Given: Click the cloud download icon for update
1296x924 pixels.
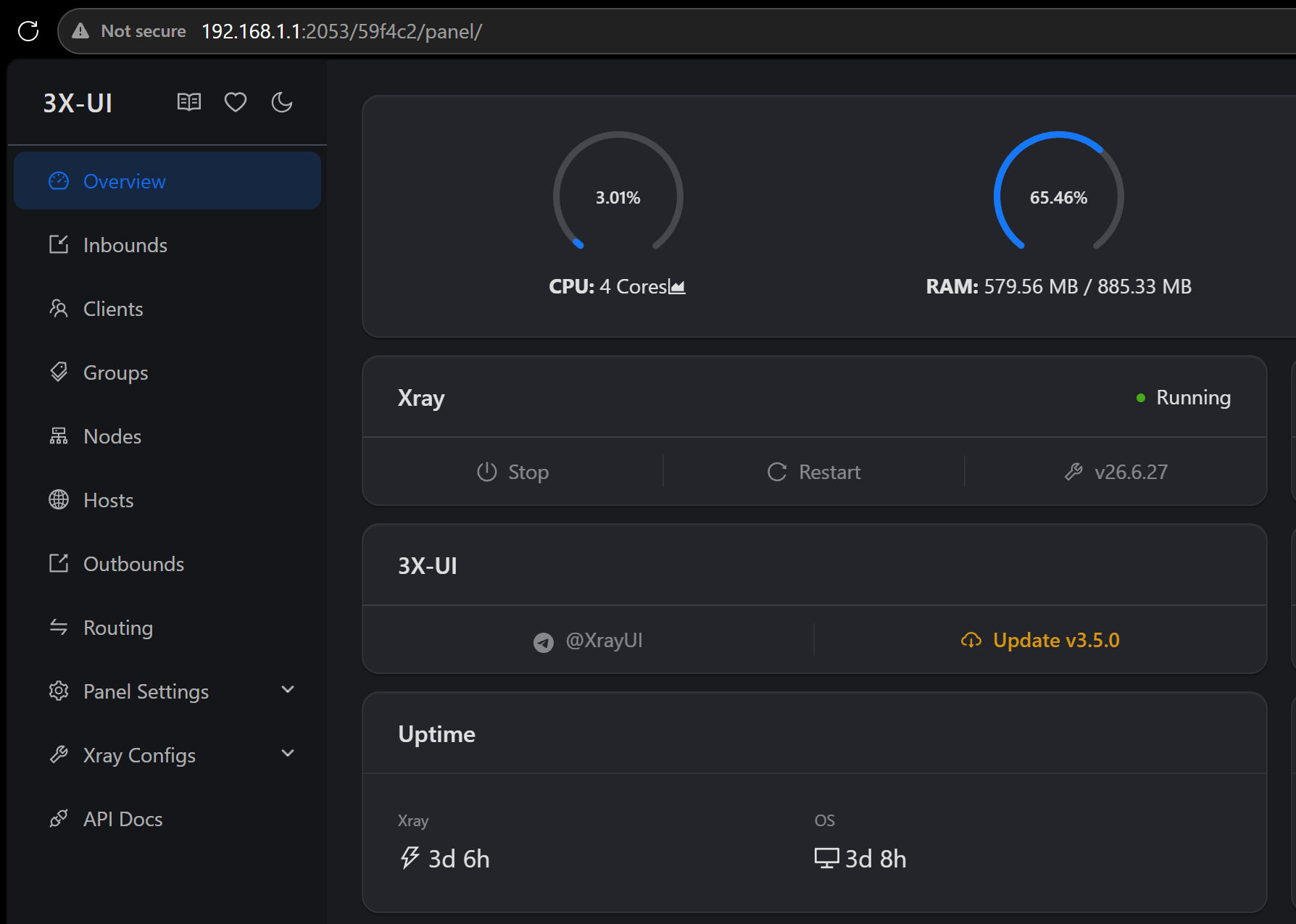Looking at the screenshot, I should click(x=971, y=640).
